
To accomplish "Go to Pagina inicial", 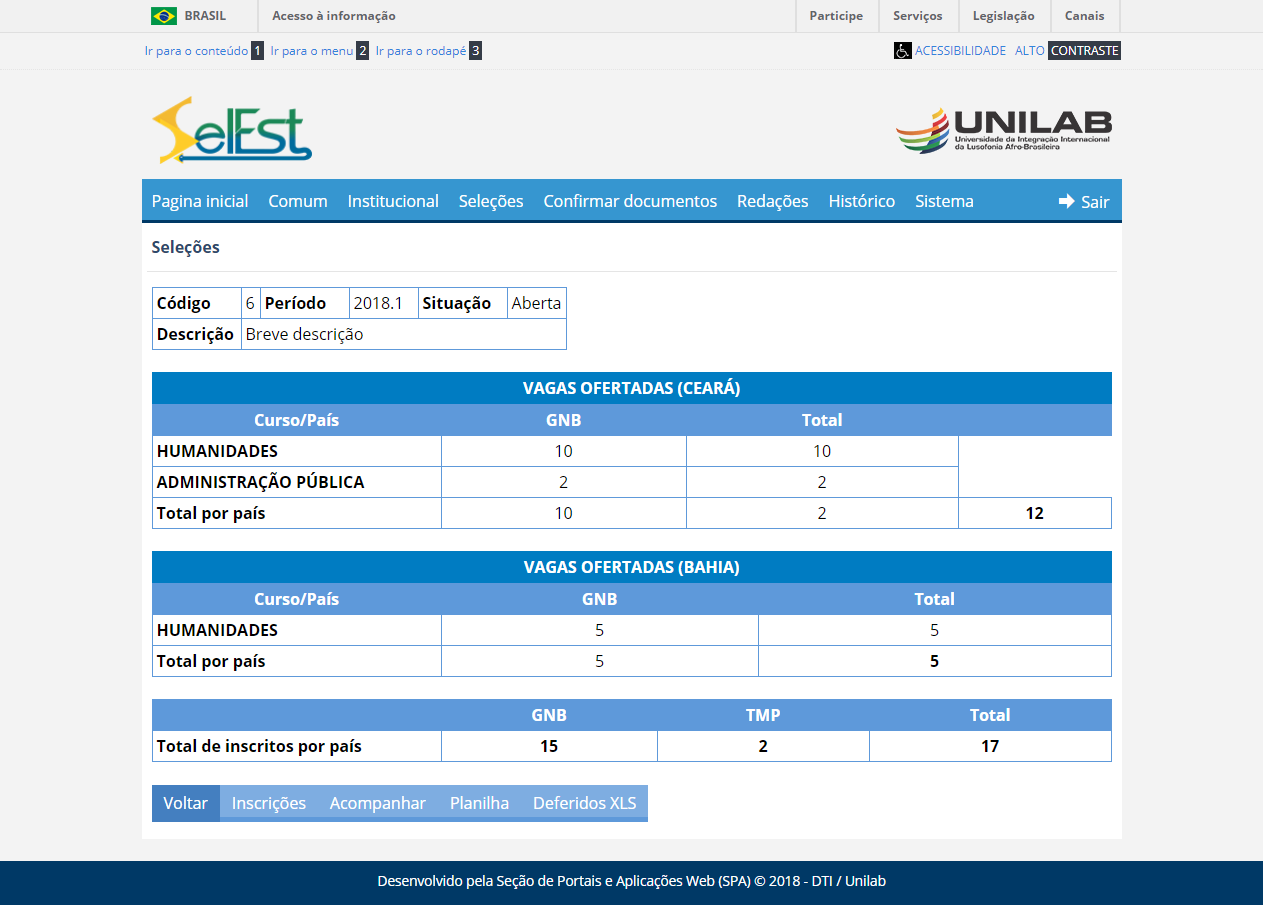I will coord(200,201).
